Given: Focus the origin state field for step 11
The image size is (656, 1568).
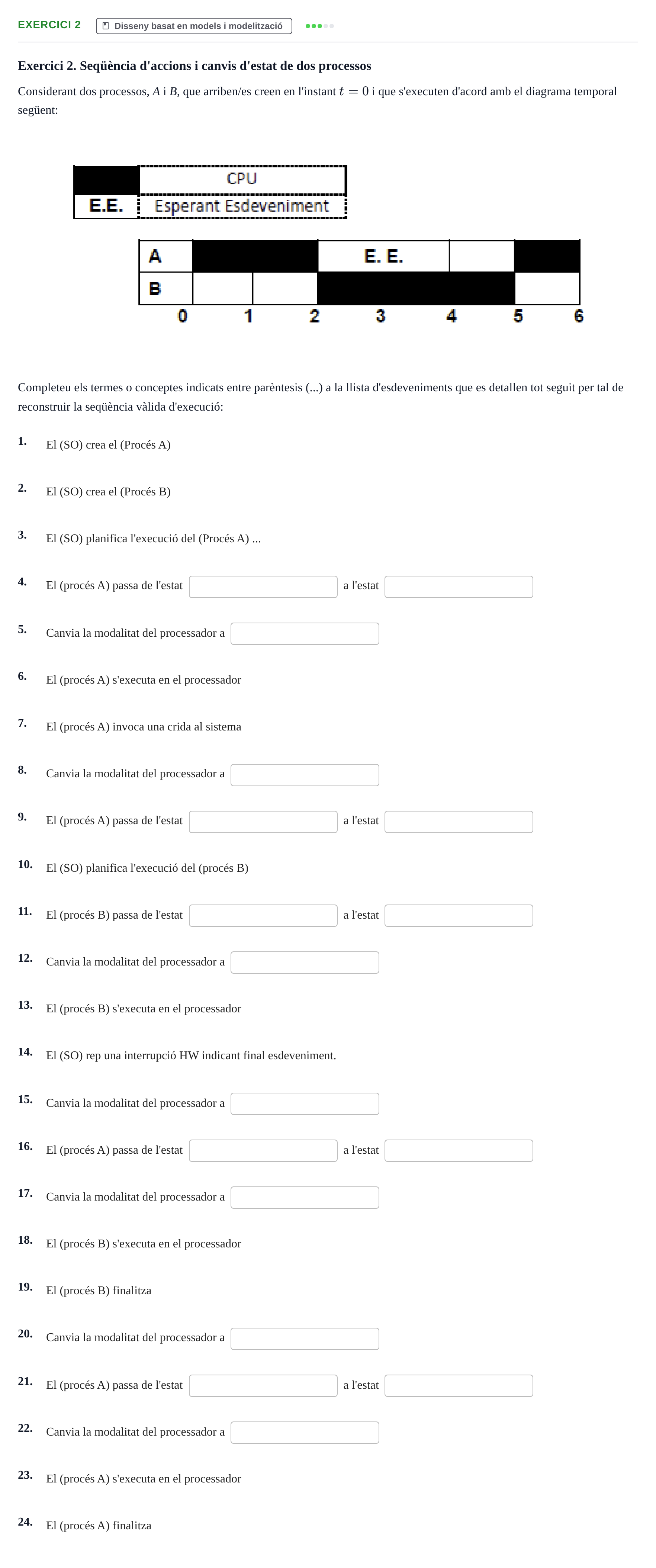Looking at the screenshot, I should click(x=263, y=916).
